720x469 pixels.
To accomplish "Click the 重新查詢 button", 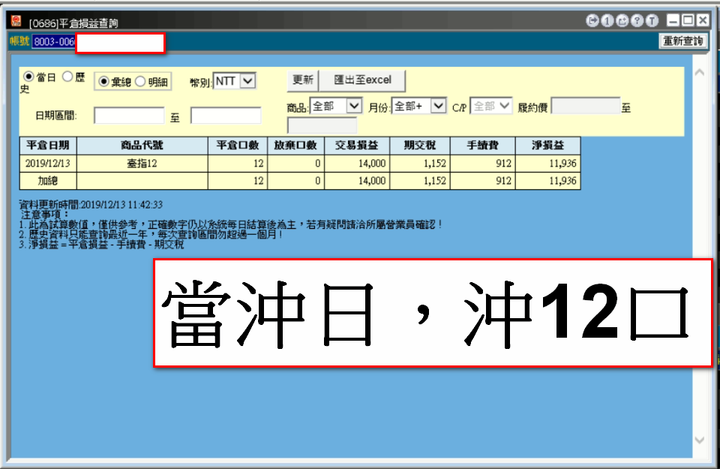I will pyautogui.click(x=683, y=41).
